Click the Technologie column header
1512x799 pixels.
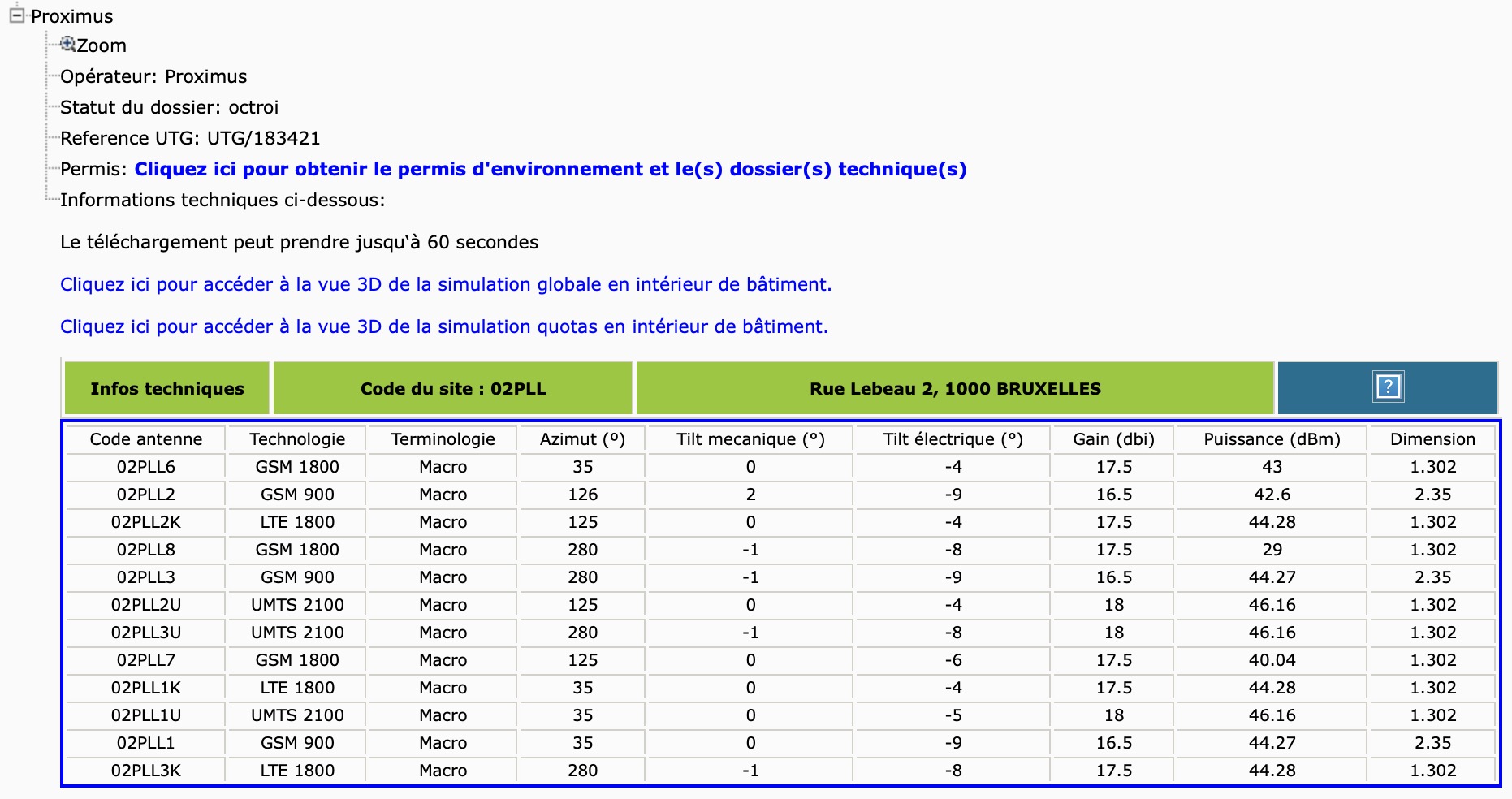297,439
